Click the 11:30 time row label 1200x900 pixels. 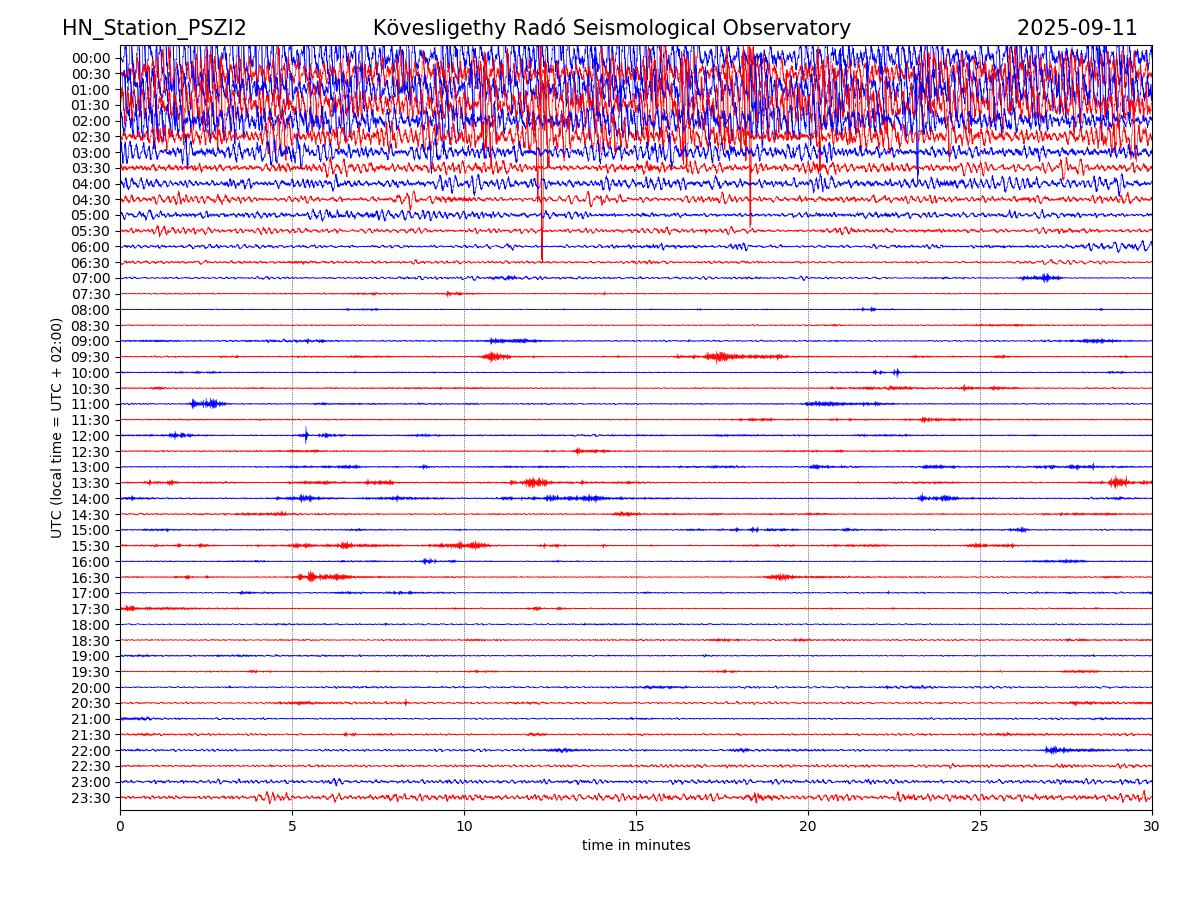(x=91, y=420)
